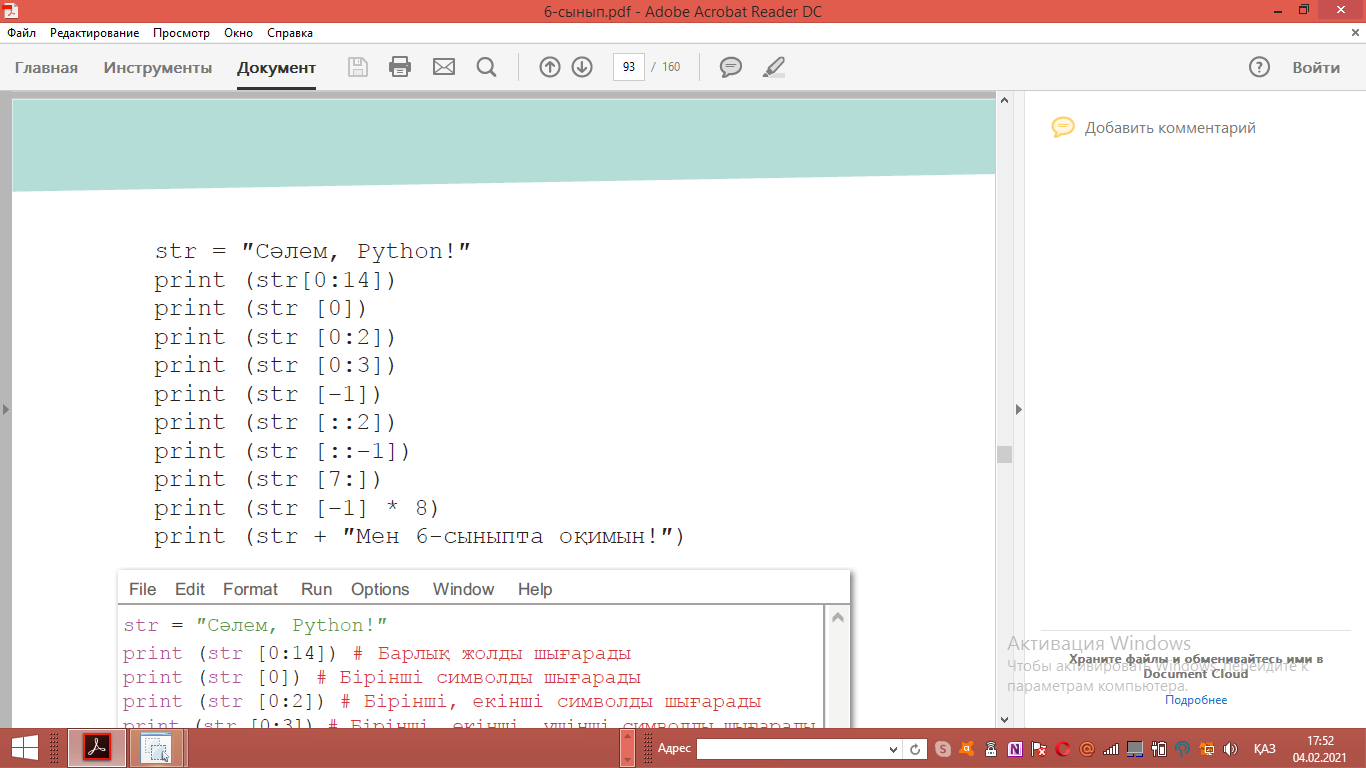Go to next page with down arrow
1366x768 pixels.
[582, 67]
